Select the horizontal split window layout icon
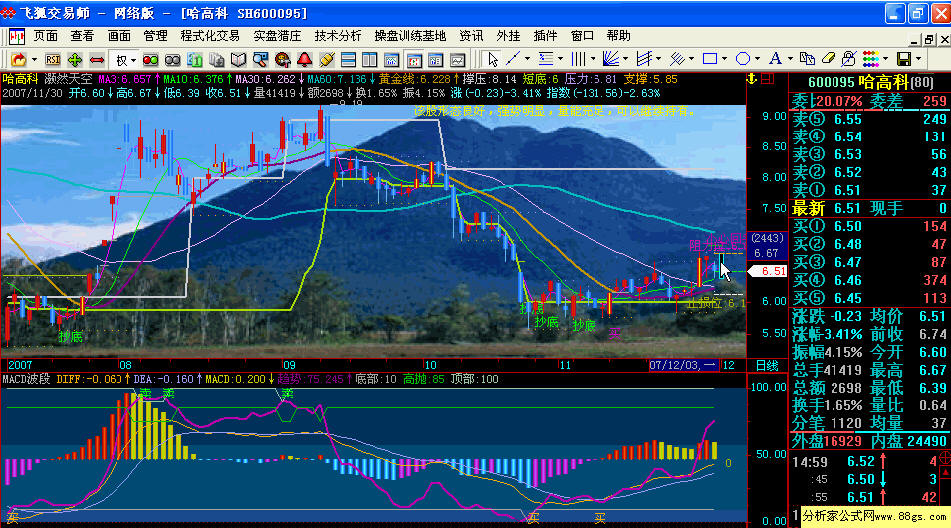This screenshot has height=528, width=951. click(348, 59)
